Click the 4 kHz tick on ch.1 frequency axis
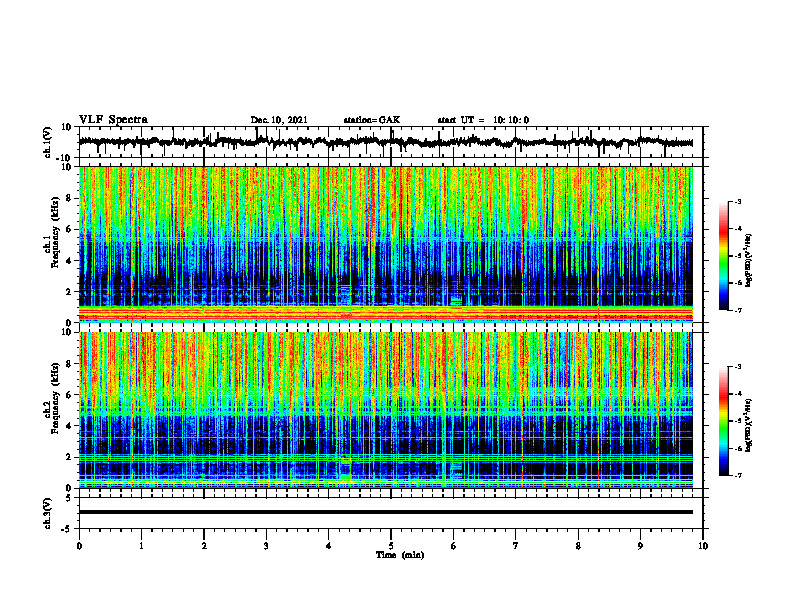The width and height of the screenshot is (792, 612). [70, 261]
